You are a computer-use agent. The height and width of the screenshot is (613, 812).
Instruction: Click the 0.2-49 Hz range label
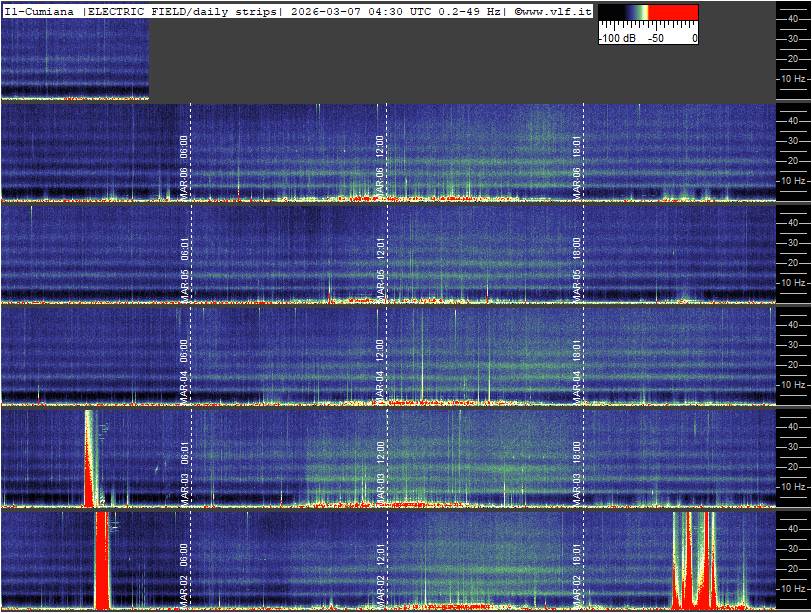468,10
